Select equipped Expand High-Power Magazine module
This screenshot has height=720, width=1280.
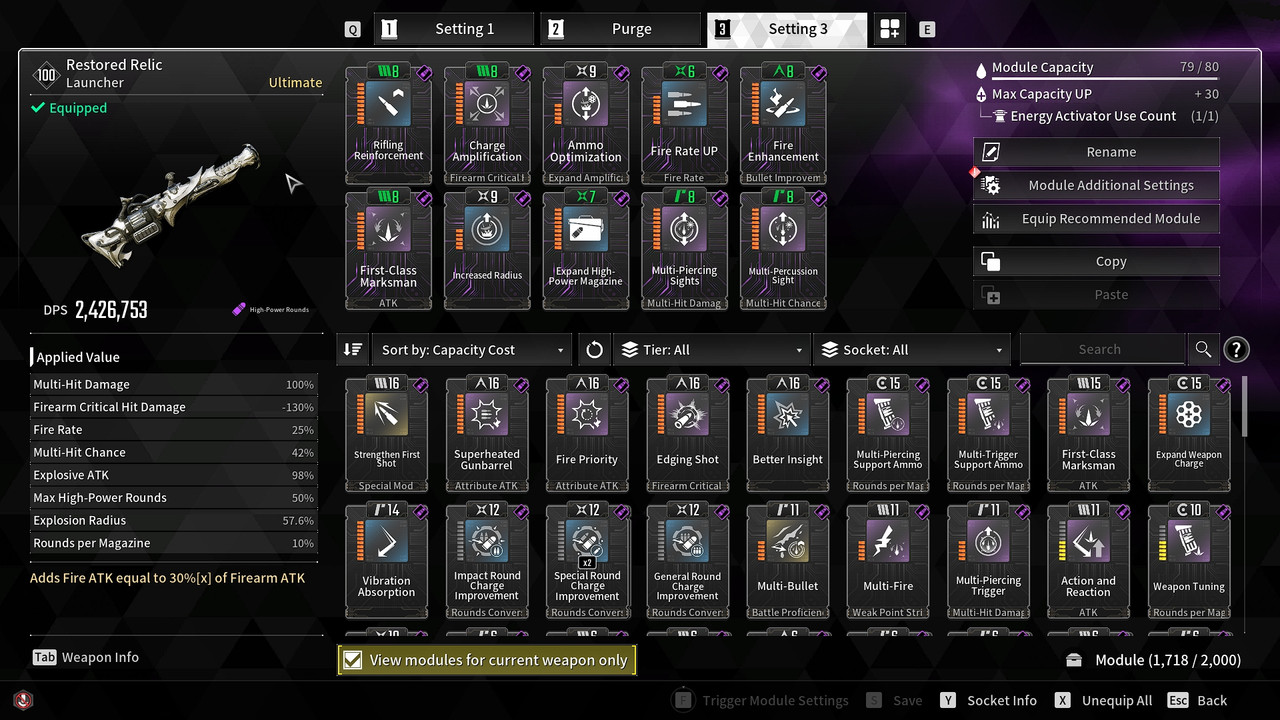(x=586, y=250)
